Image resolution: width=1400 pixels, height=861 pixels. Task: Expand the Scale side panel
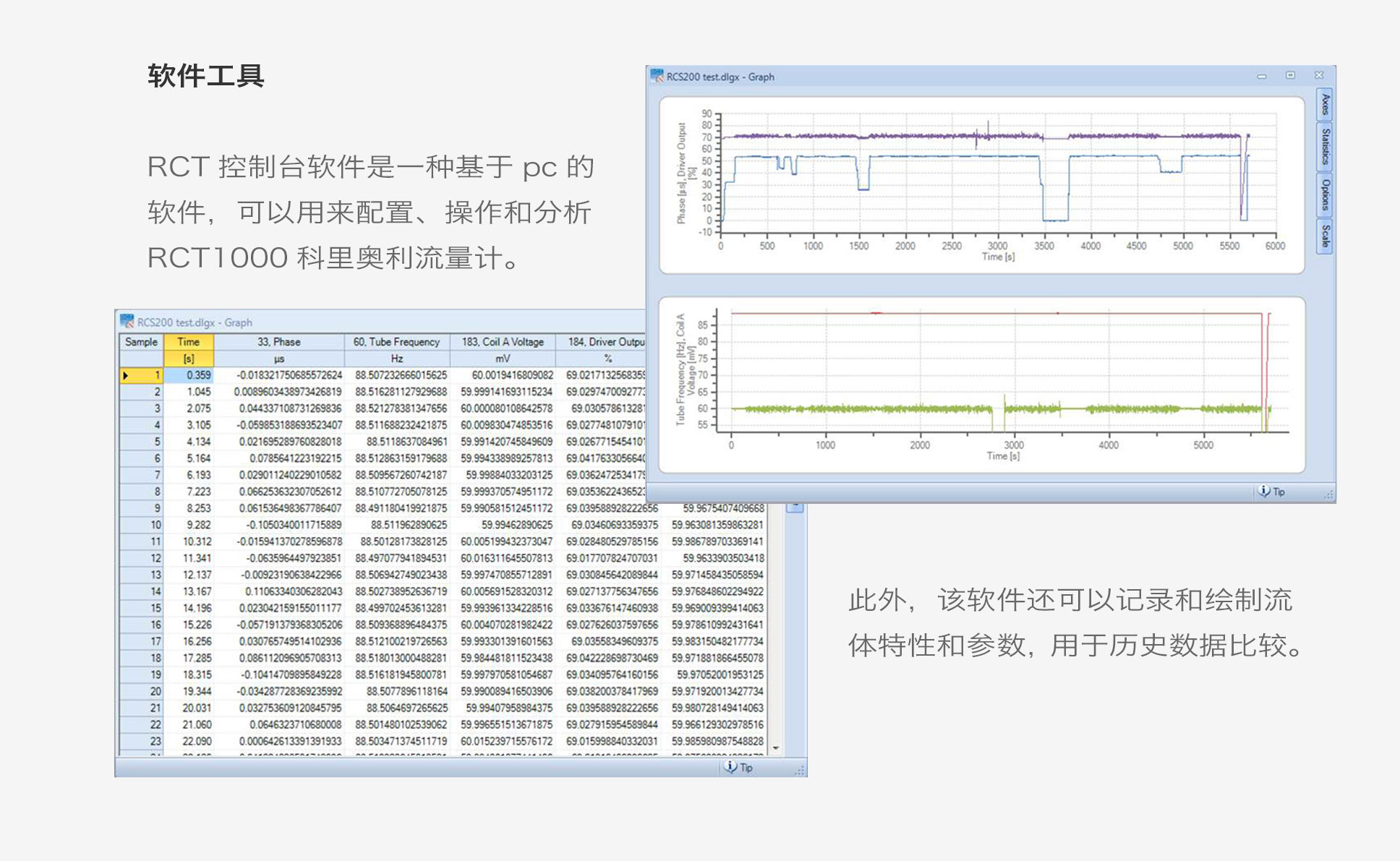[1325, 236]
